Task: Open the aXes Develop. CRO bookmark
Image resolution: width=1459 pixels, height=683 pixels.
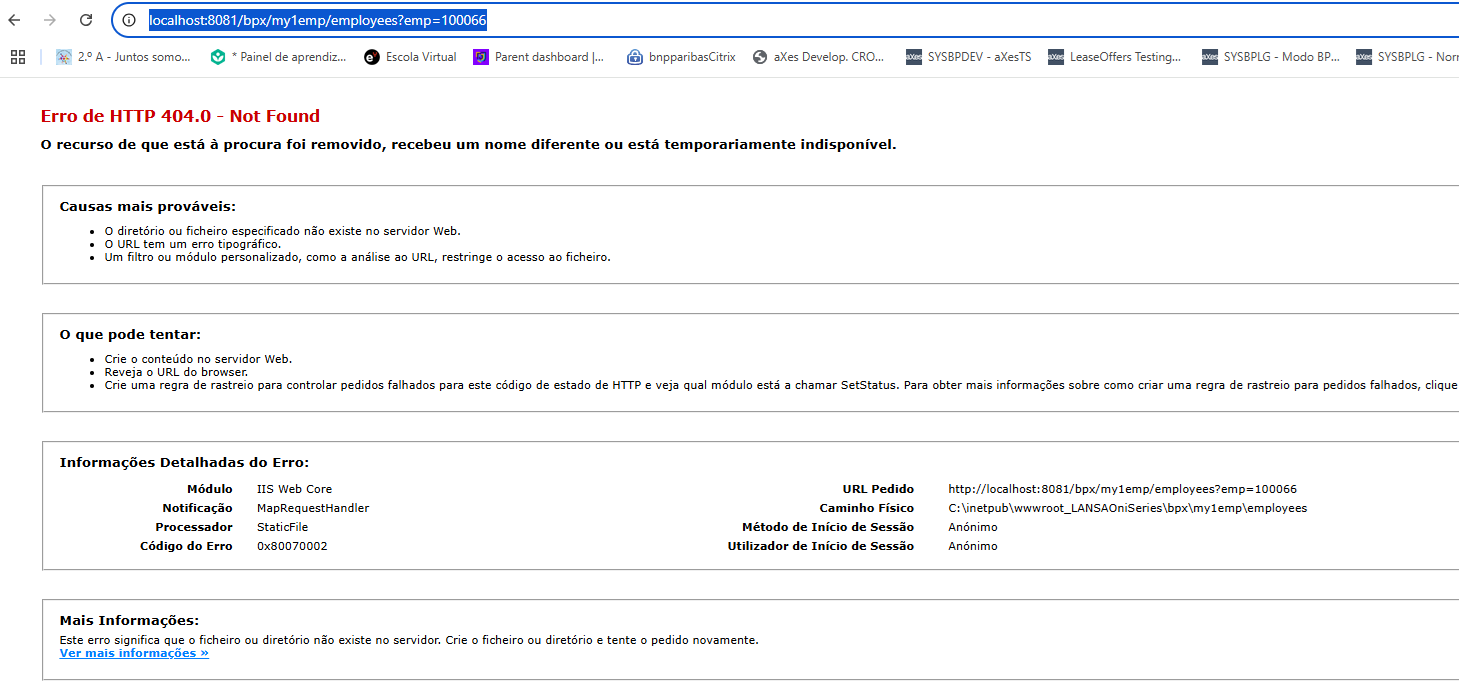Action: 819,57
